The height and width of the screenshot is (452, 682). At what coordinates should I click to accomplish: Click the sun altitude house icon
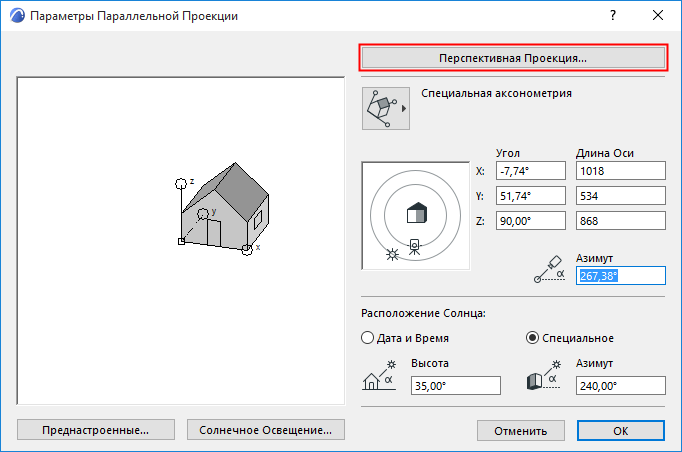coord(379,375)
